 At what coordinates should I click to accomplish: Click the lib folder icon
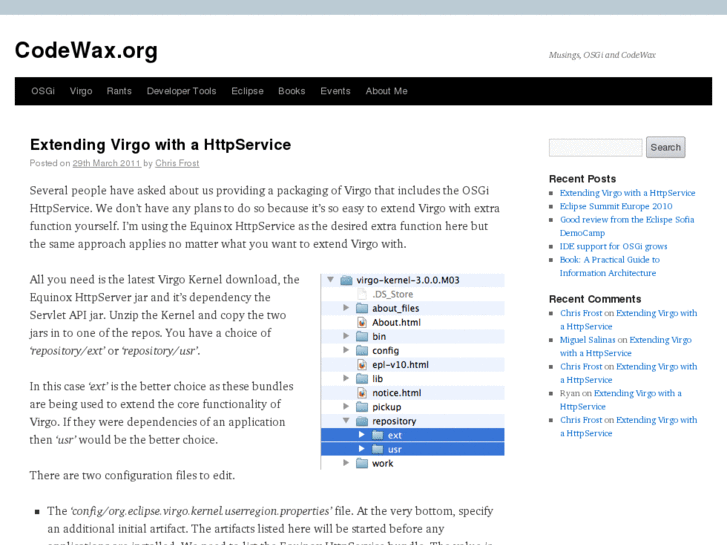362,379
